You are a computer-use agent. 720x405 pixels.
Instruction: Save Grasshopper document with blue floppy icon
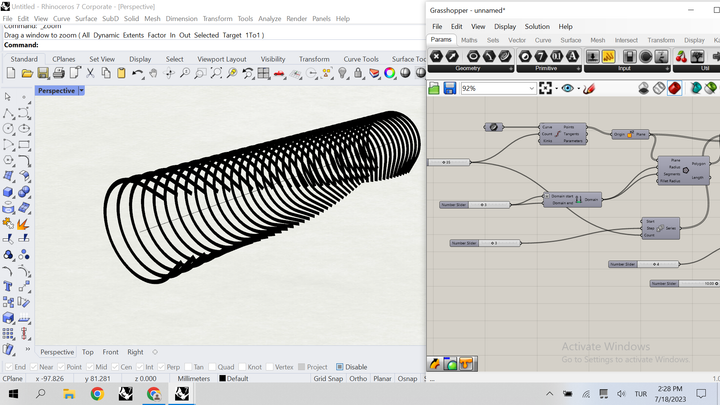pos(450,88)
